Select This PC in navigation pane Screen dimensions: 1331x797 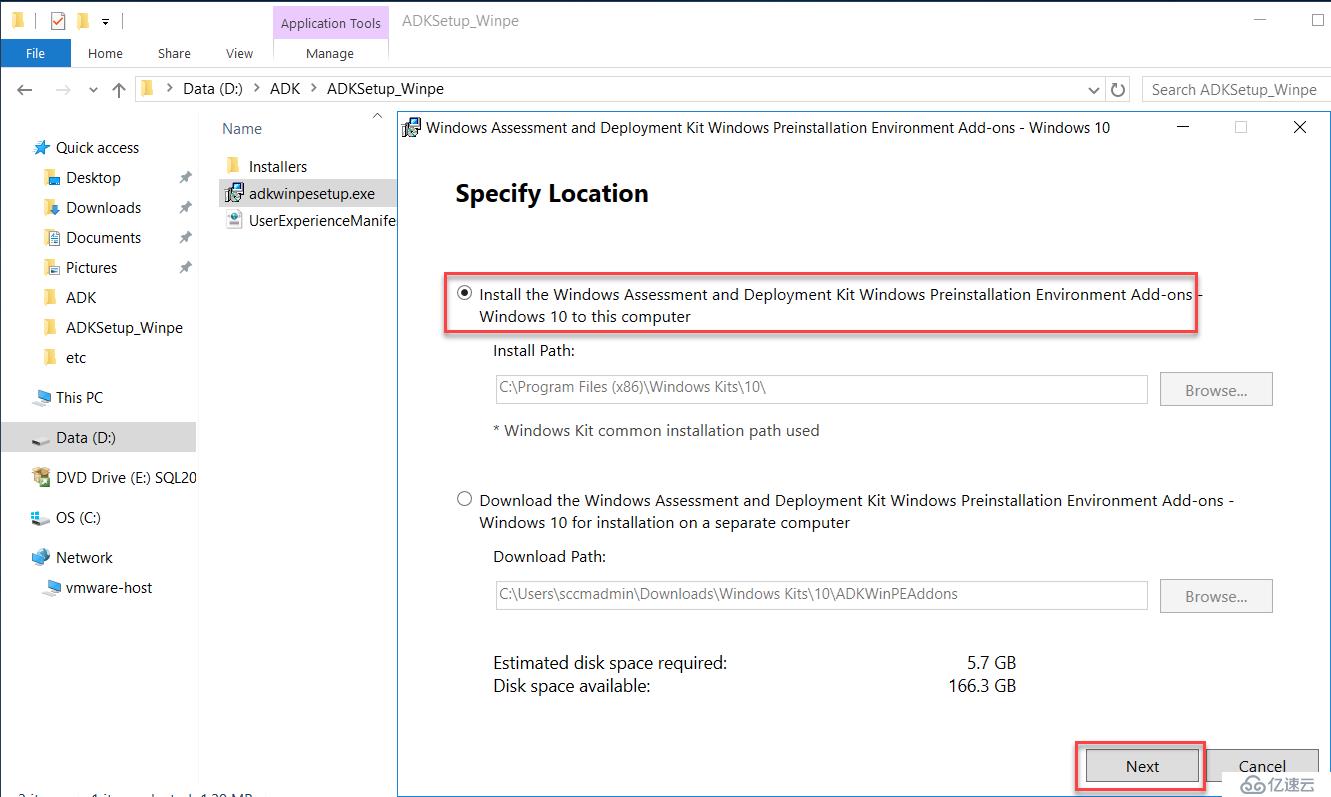coord(79,397)
